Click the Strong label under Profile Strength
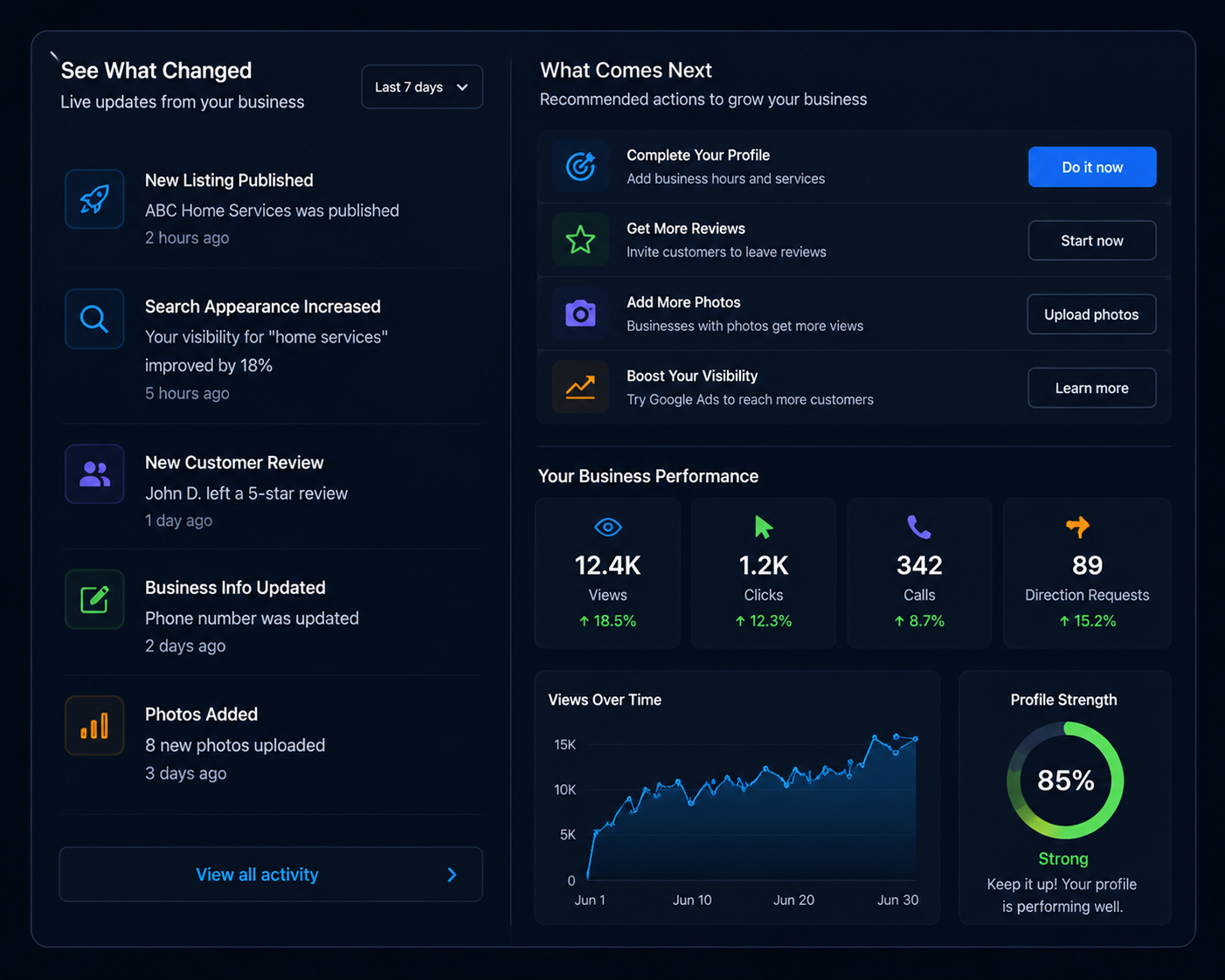The height and width of the screenshot is (980, 1225). 1063,859
